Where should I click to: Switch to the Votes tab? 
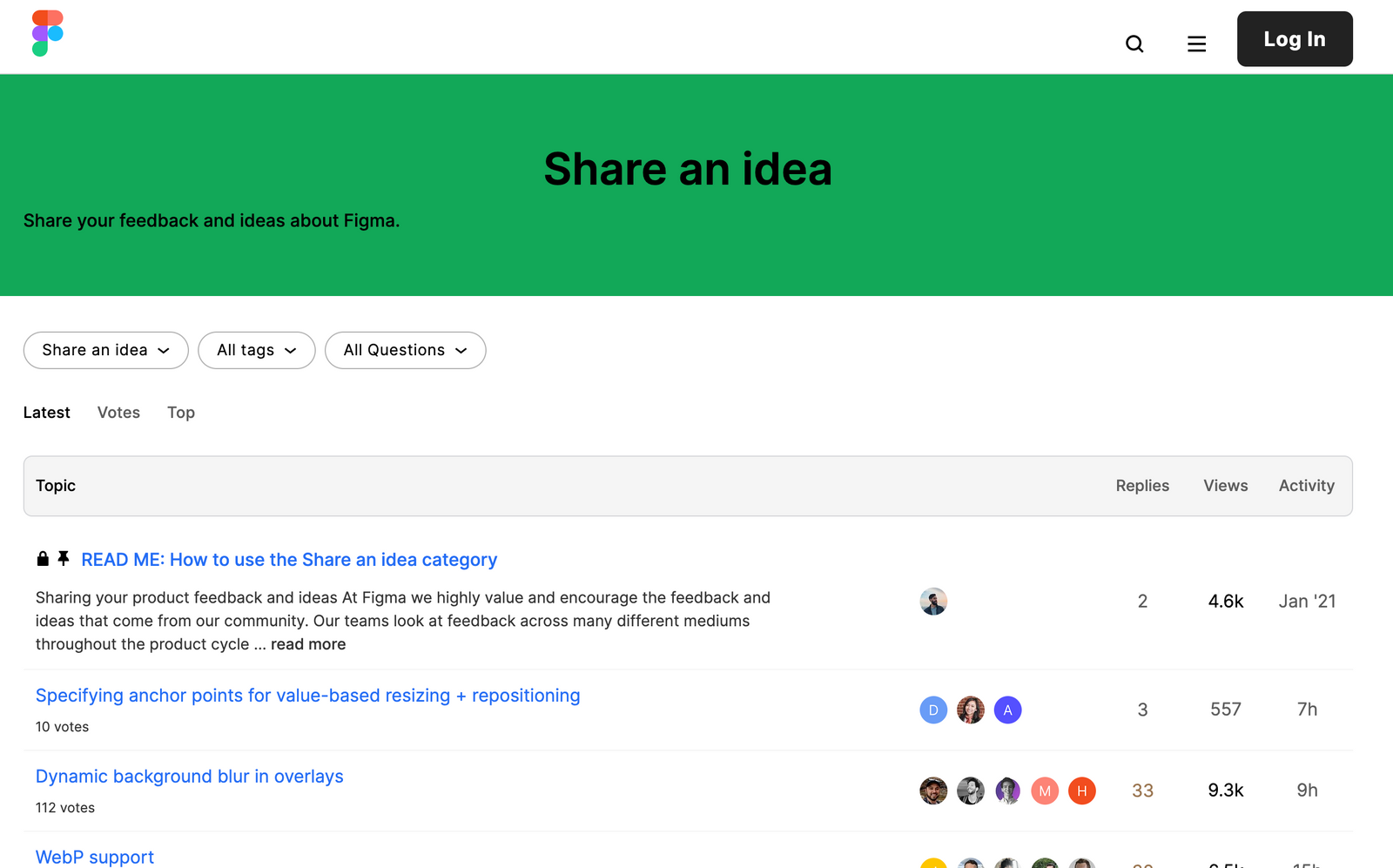(118, 412)
